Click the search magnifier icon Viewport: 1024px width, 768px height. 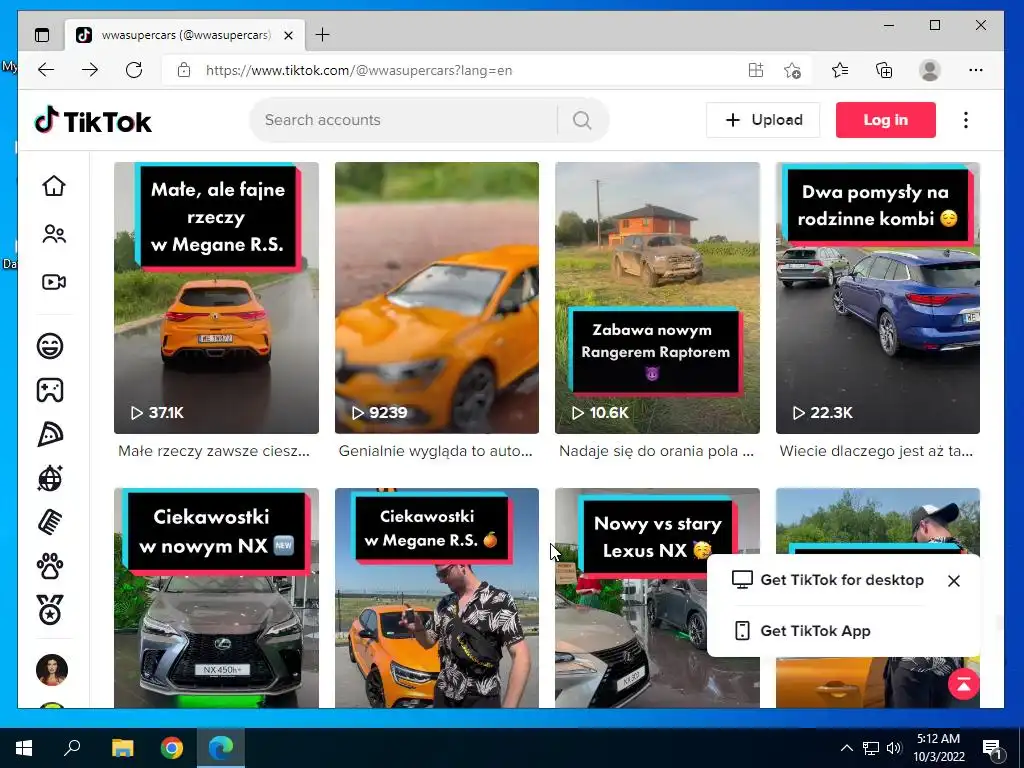(582, 120)
